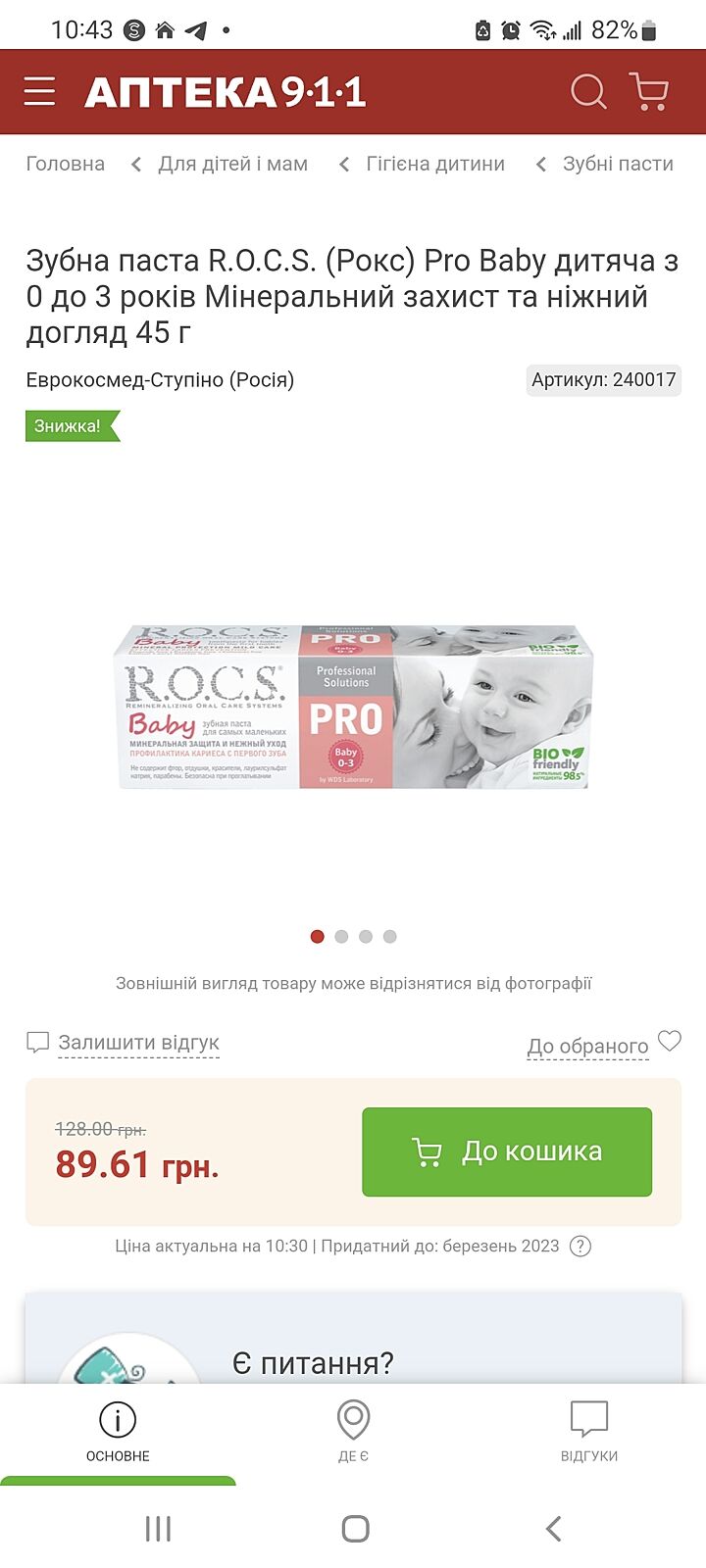706x1568 pixels.
Task: Open Гігієна дитини breadcrumb
Action: tap(435, 164)
